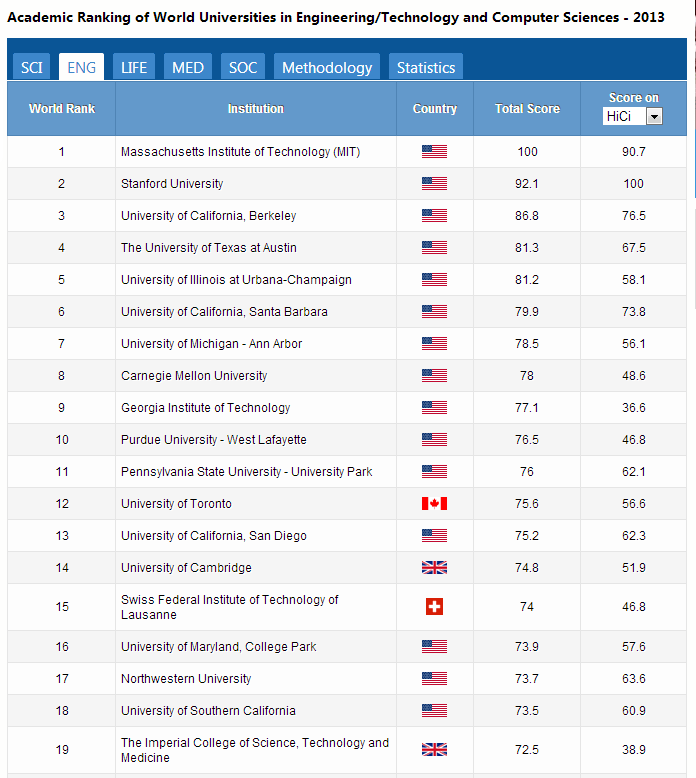Click the US flag in MIT row
696x778 pixels.
pyautogui.click(x=435, y=151)
